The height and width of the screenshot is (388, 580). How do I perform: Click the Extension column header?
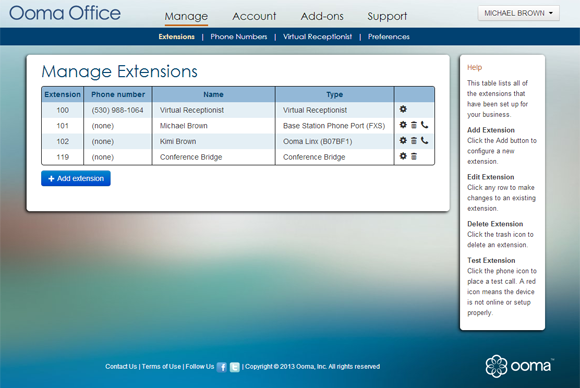click(x=63, y=94)
